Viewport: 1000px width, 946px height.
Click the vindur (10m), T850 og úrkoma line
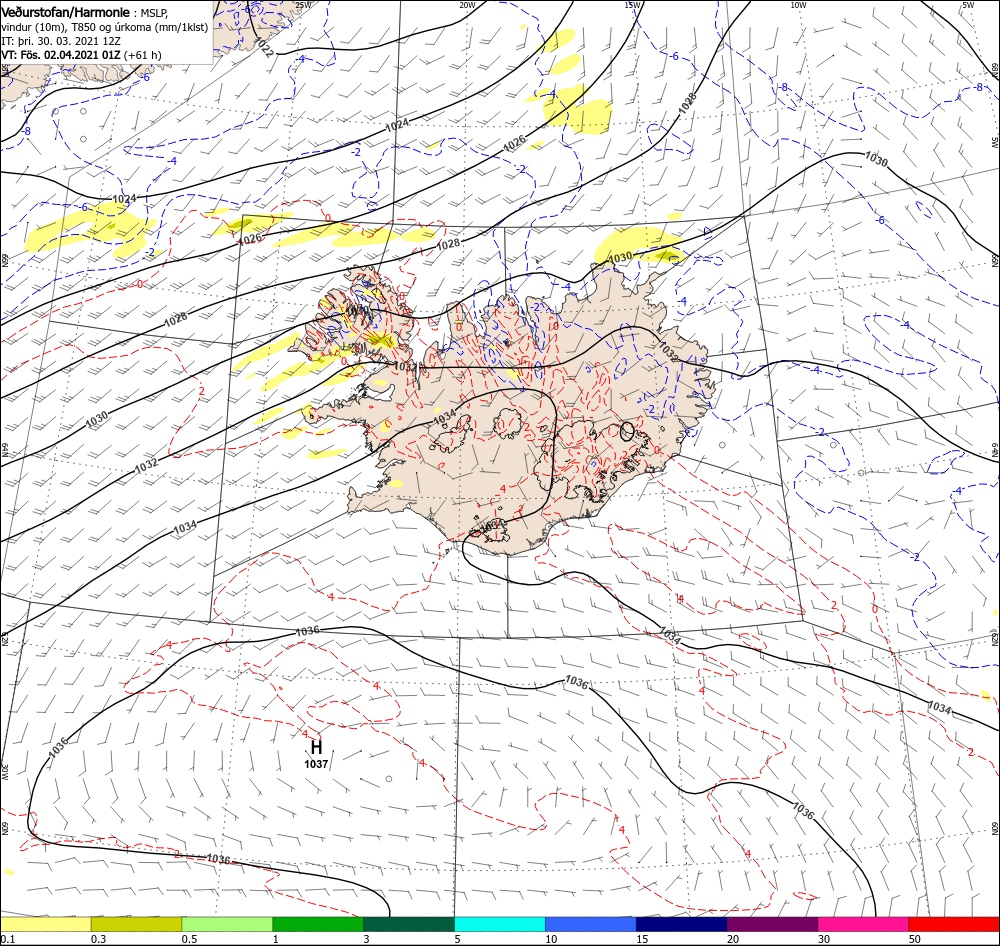tap(105, 27)
